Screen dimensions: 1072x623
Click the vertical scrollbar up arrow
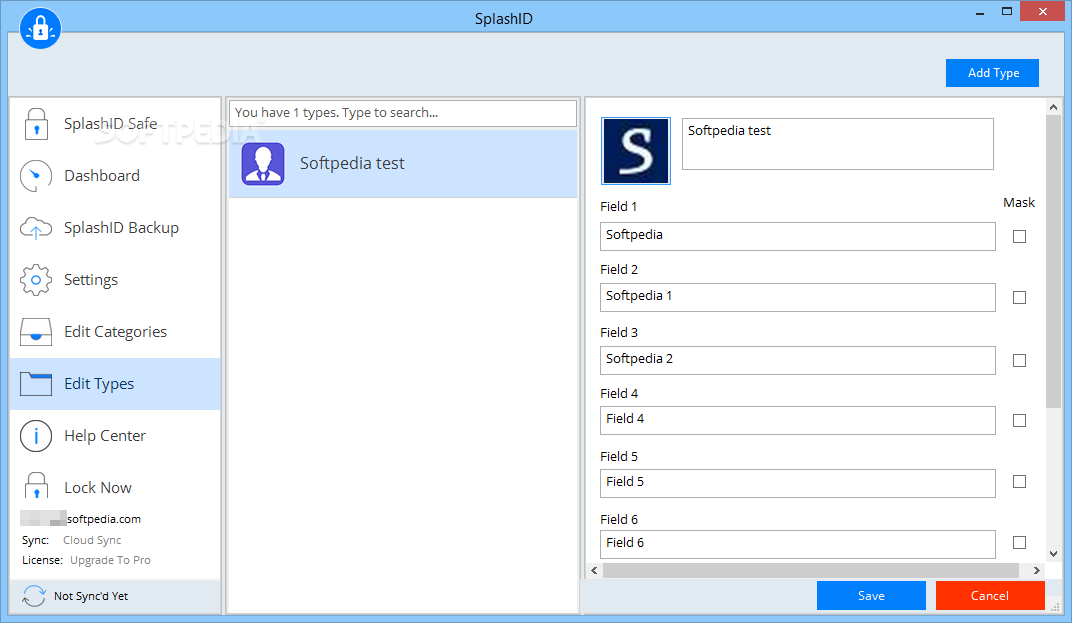[x=1054, y=107]
